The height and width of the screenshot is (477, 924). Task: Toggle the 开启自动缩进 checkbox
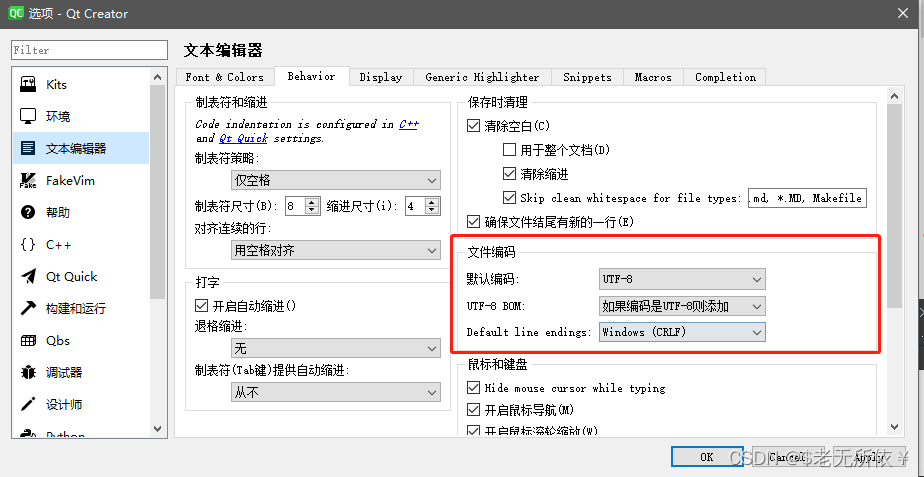[202, 305]
